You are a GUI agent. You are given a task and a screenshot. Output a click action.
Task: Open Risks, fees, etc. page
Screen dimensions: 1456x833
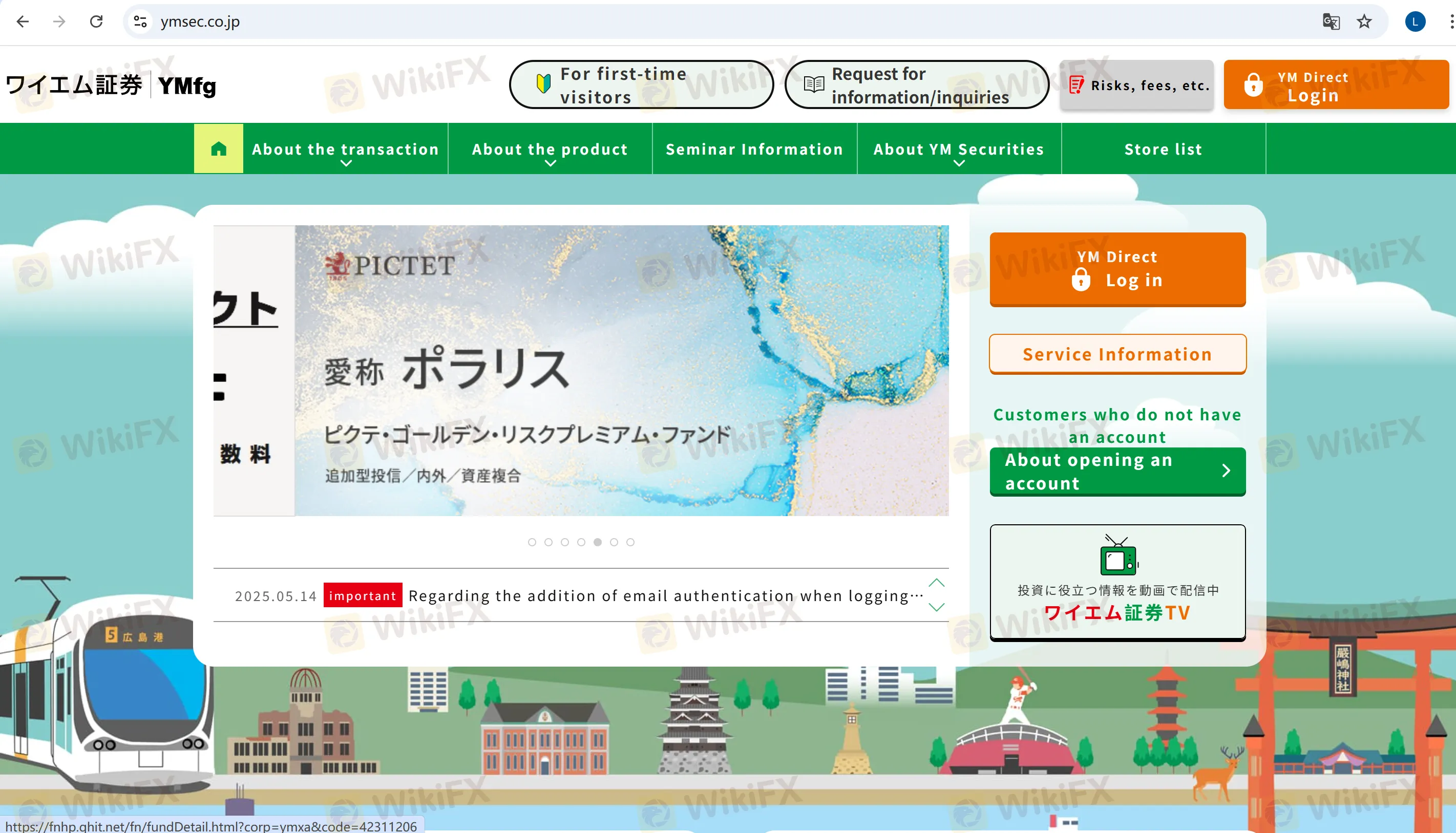coord(1137,84)
